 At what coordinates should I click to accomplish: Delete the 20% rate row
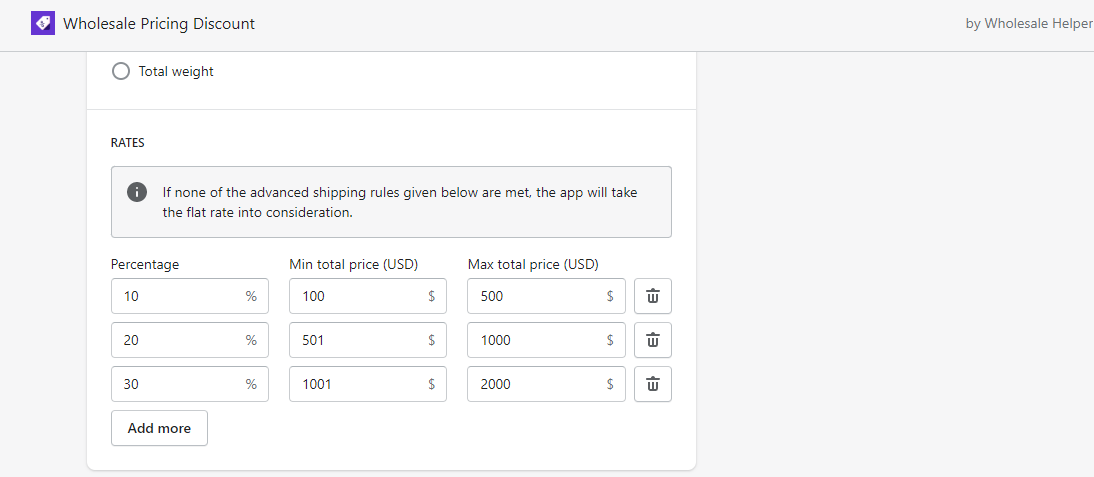click(x=652, y=340)
